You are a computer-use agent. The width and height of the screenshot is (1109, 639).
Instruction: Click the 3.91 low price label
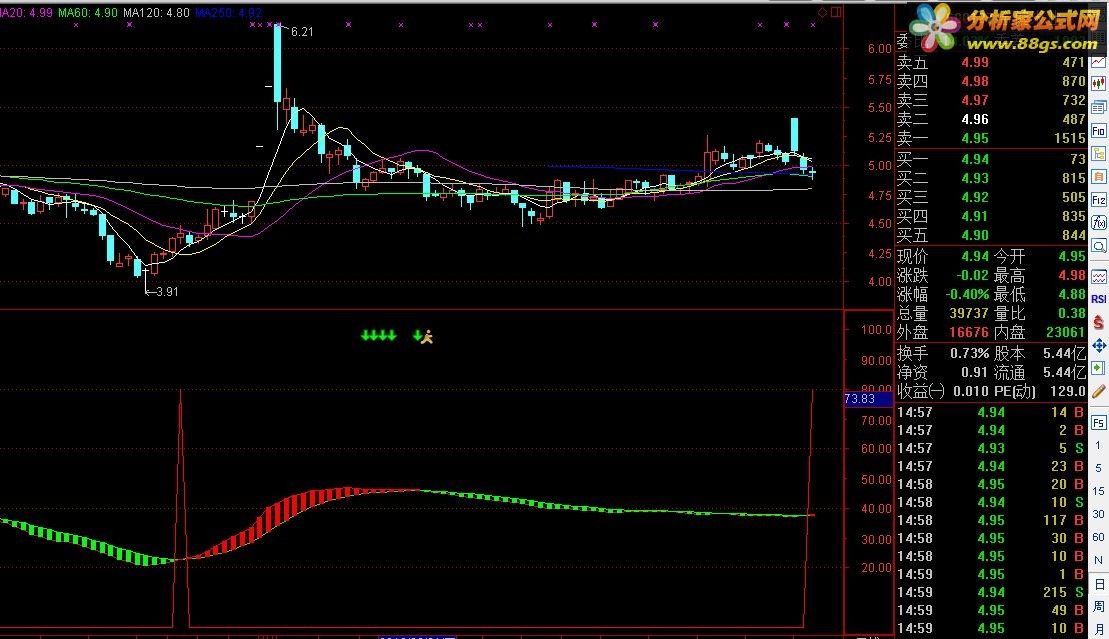(167, 292)
